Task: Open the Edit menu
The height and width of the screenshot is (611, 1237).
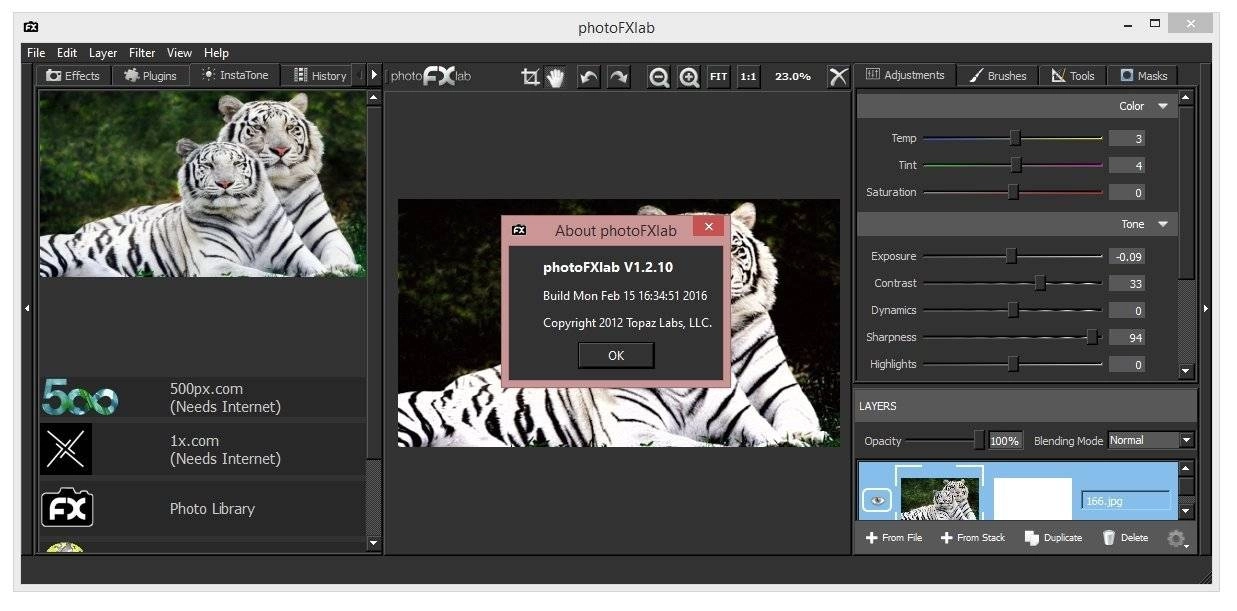Action: point(67,53)
